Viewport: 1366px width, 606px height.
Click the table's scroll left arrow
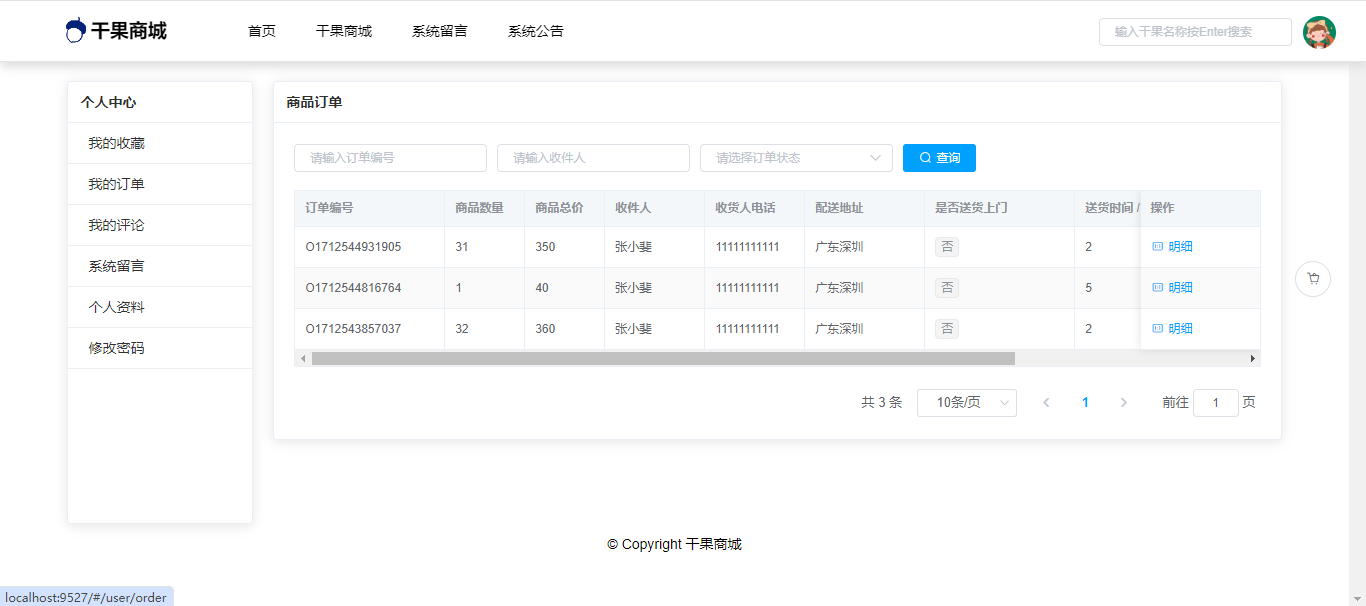(303, 359)
